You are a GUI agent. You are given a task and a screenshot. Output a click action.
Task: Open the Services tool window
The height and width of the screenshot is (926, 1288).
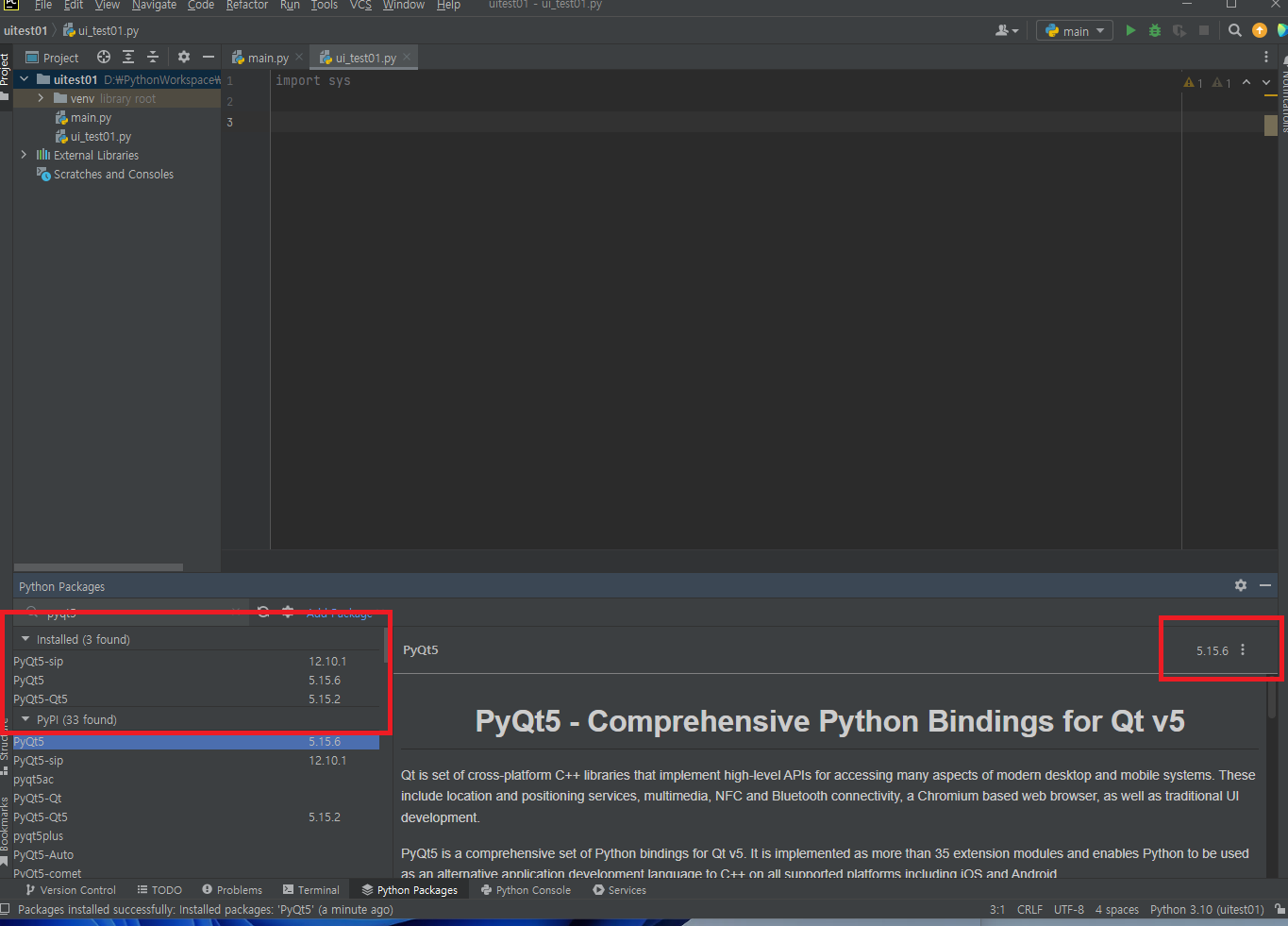[619, 890]
